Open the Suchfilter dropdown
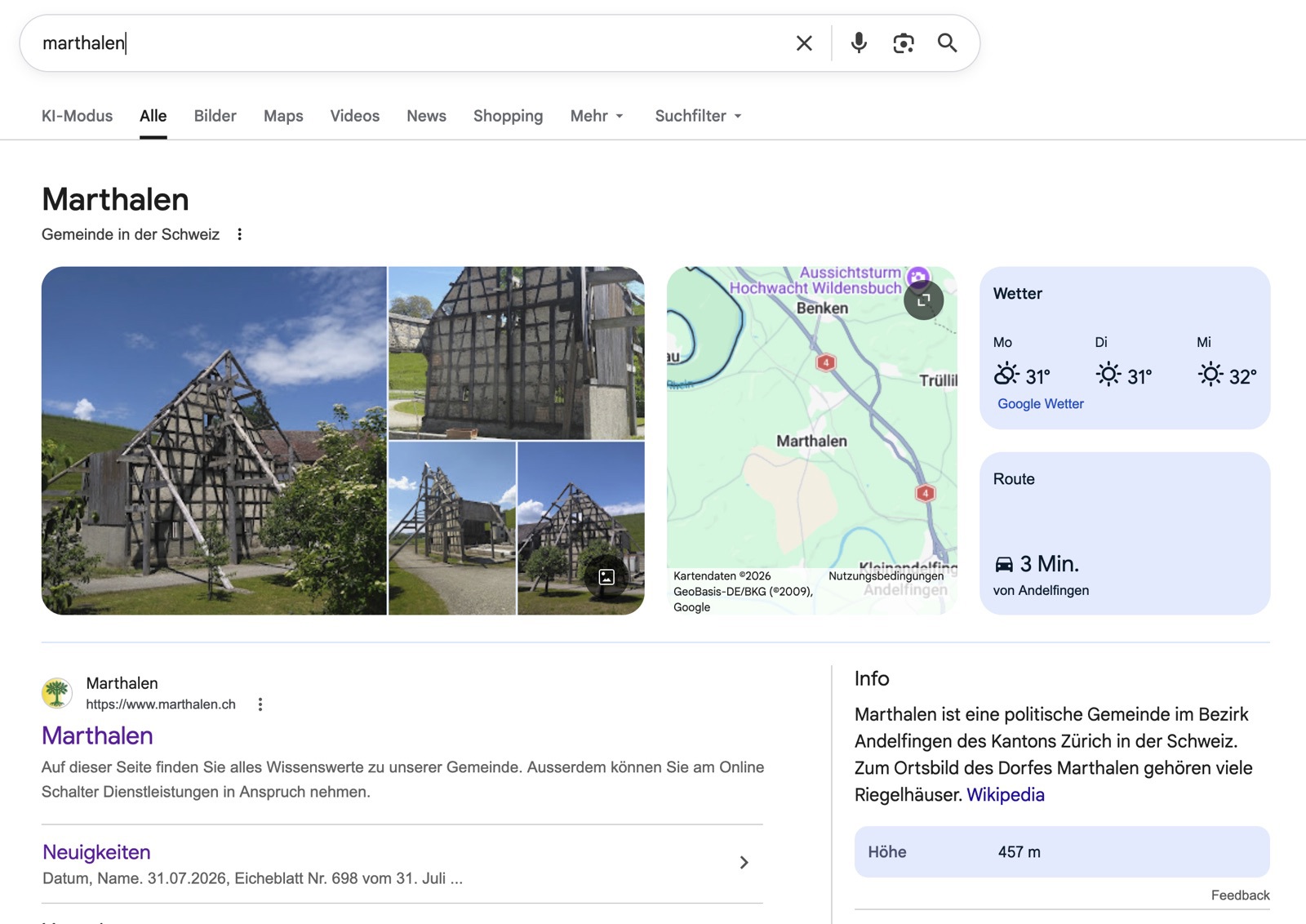Image resolution: width=1306 pixels, height=924 pixels. tap(699, 116)
